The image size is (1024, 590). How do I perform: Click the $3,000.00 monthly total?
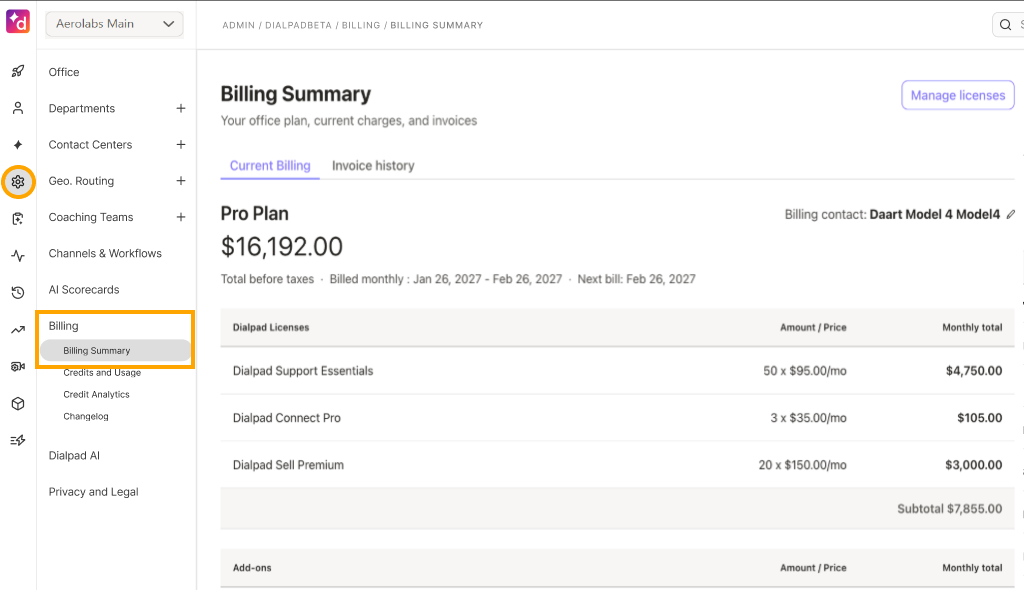(x=973, y=465)
